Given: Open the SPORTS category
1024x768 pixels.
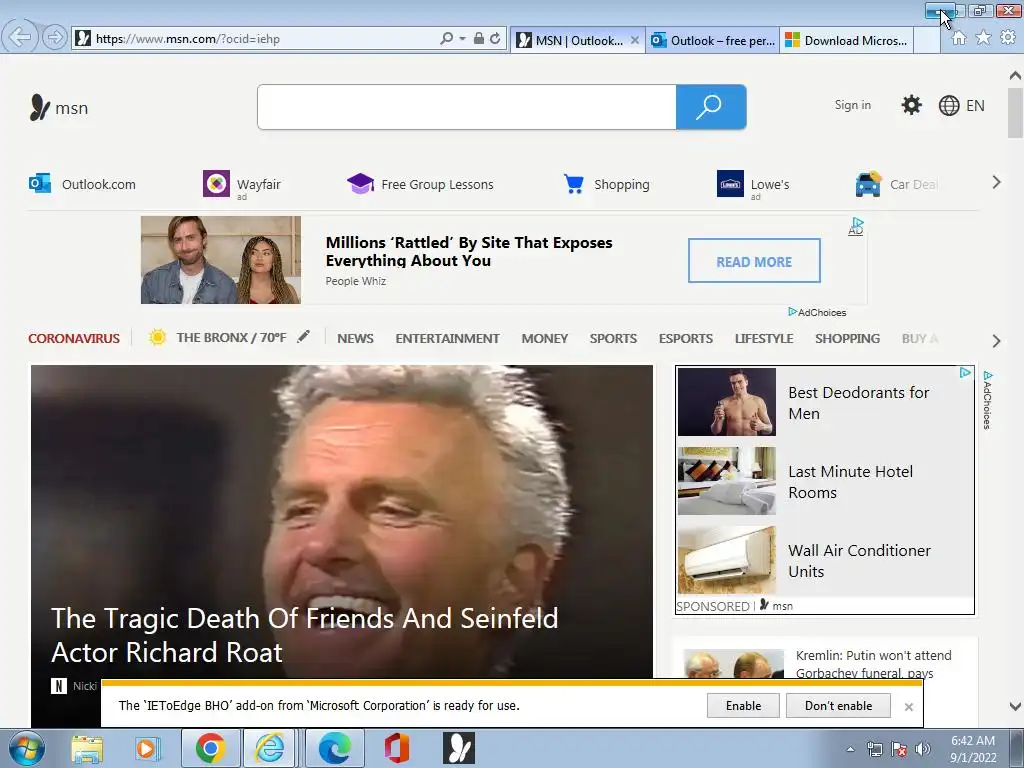Looking at the screenshot, I should pyautogui.click(x=613, y=338).
